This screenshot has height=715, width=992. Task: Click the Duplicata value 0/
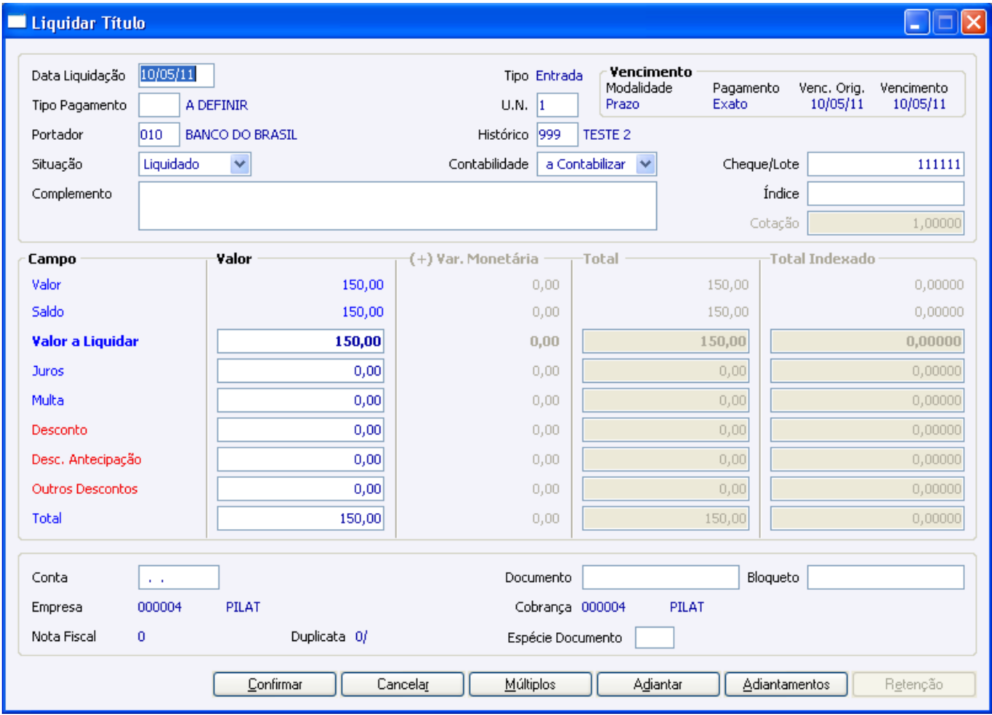point(361,637)
